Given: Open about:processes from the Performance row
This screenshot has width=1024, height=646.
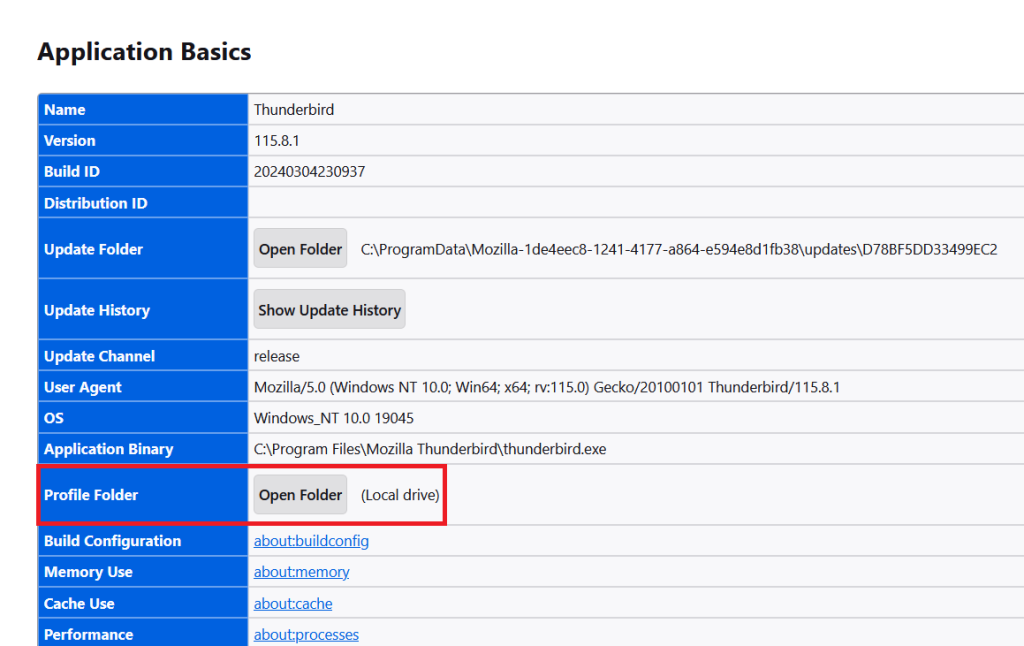Looking at the screenshot, I should tap(306, 634).
